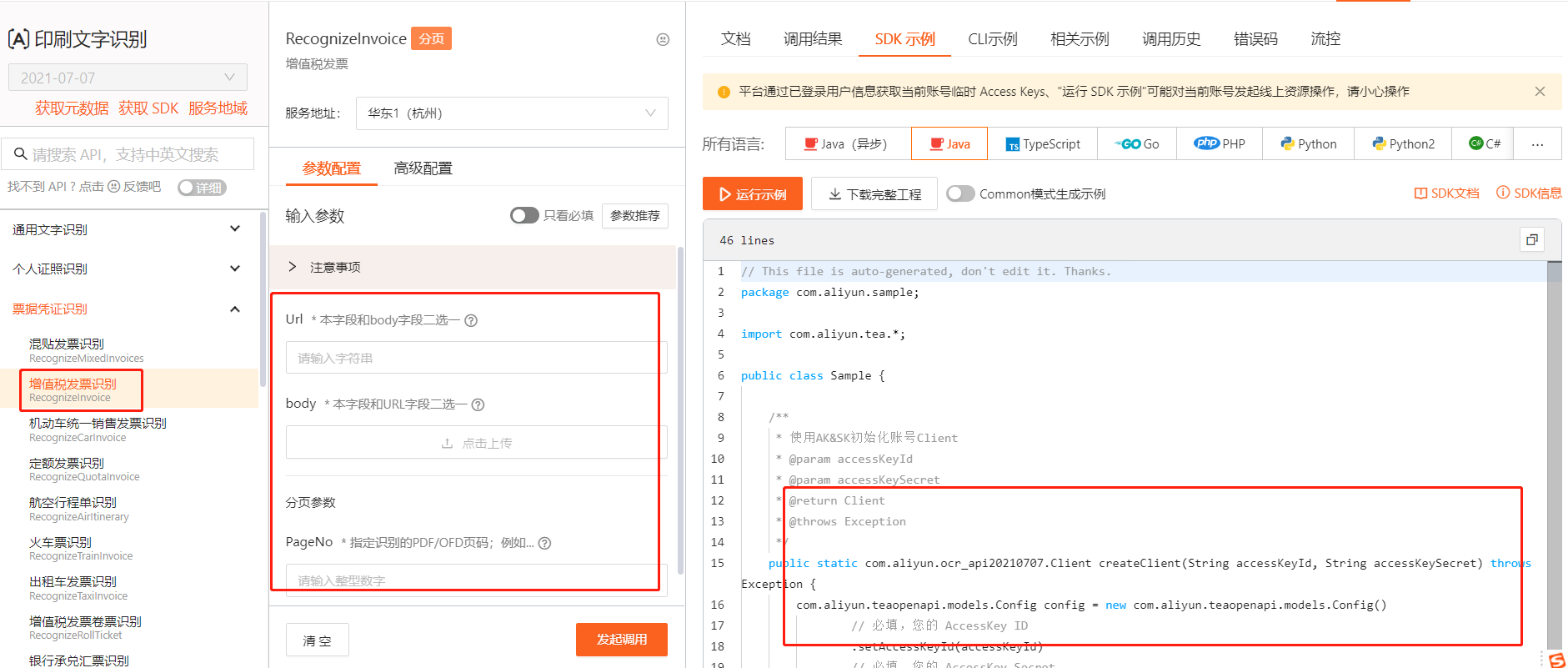Open 火车票识别 item

(x=81, y=548)
